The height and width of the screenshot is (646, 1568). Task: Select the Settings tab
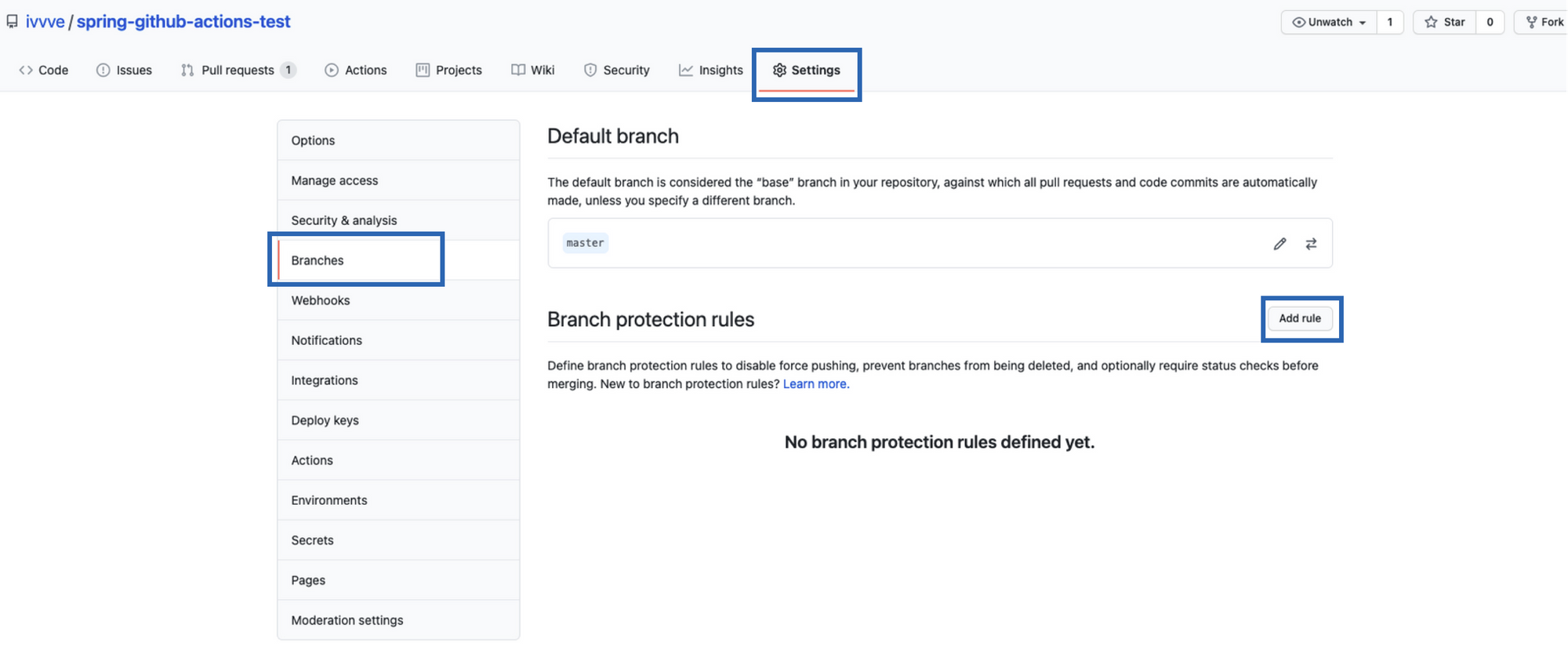pos(806,70)
